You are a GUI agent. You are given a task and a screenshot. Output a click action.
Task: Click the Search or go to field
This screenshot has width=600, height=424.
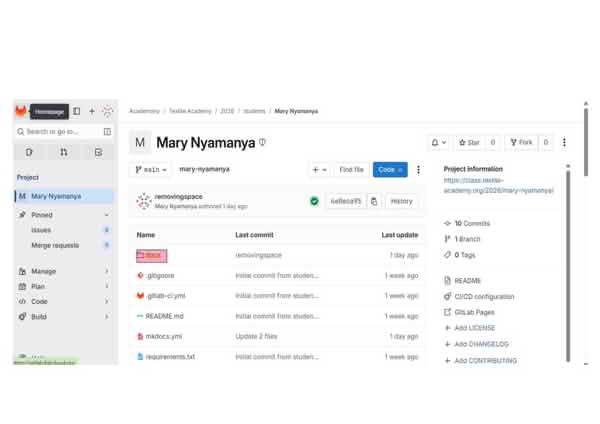60,131
